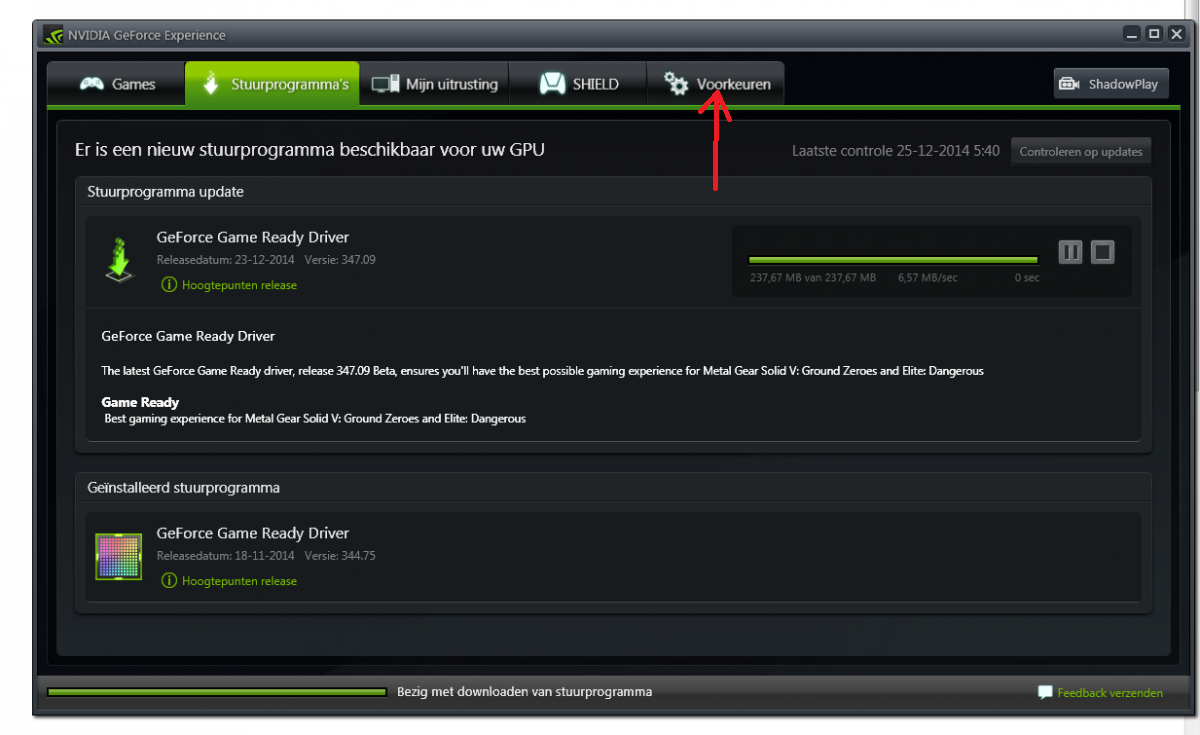Image resolution: width=1200 pixels, height=735 pixels.
Task: Click 'Bezig met downloaden van stuurprogramma' status
Action: point(524,691)
